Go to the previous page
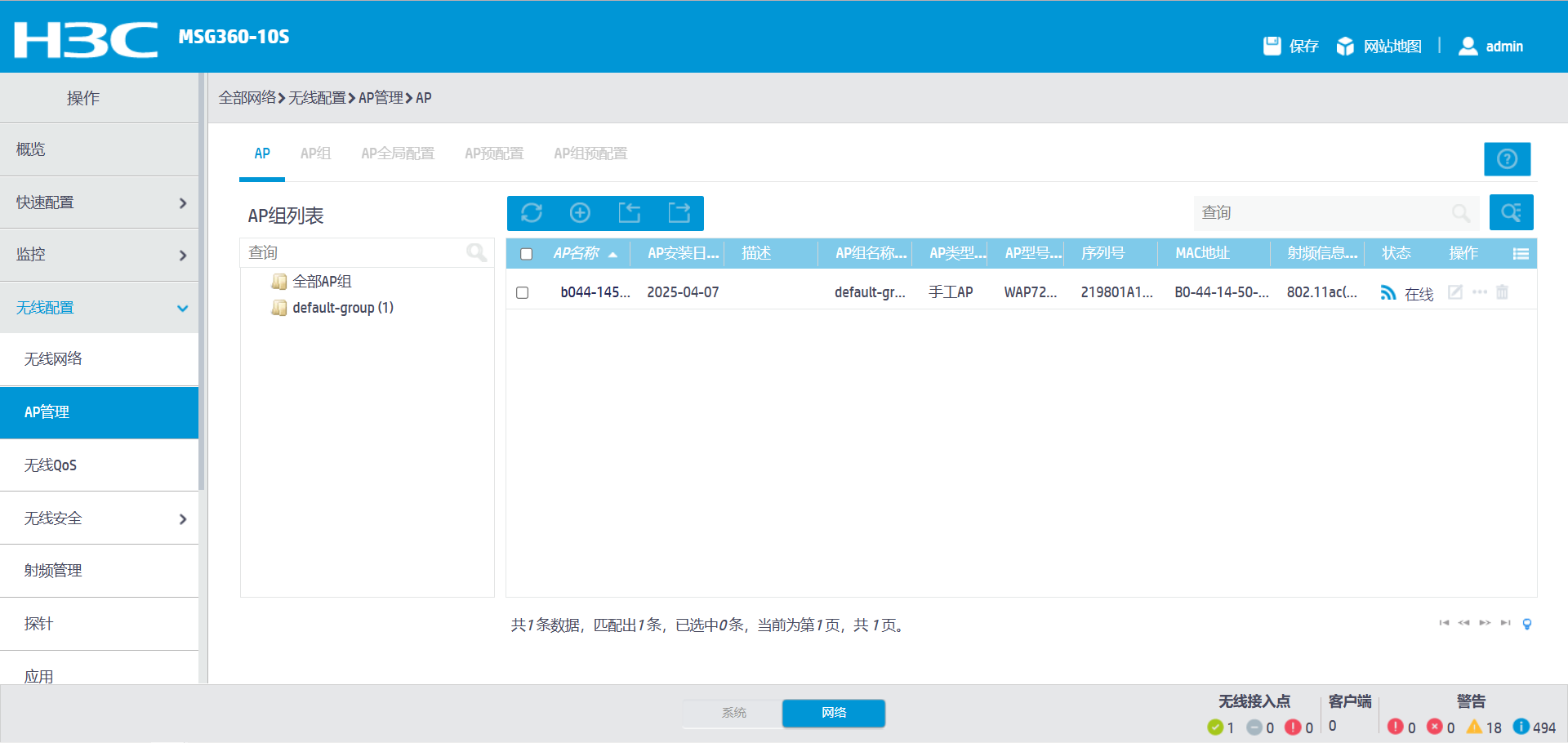The image size is (1568, 743). coord(1463,623)
